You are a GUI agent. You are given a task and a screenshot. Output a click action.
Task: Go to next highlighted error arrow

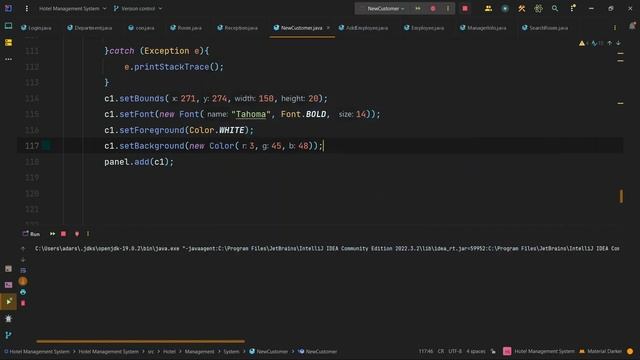click(618, 43)
